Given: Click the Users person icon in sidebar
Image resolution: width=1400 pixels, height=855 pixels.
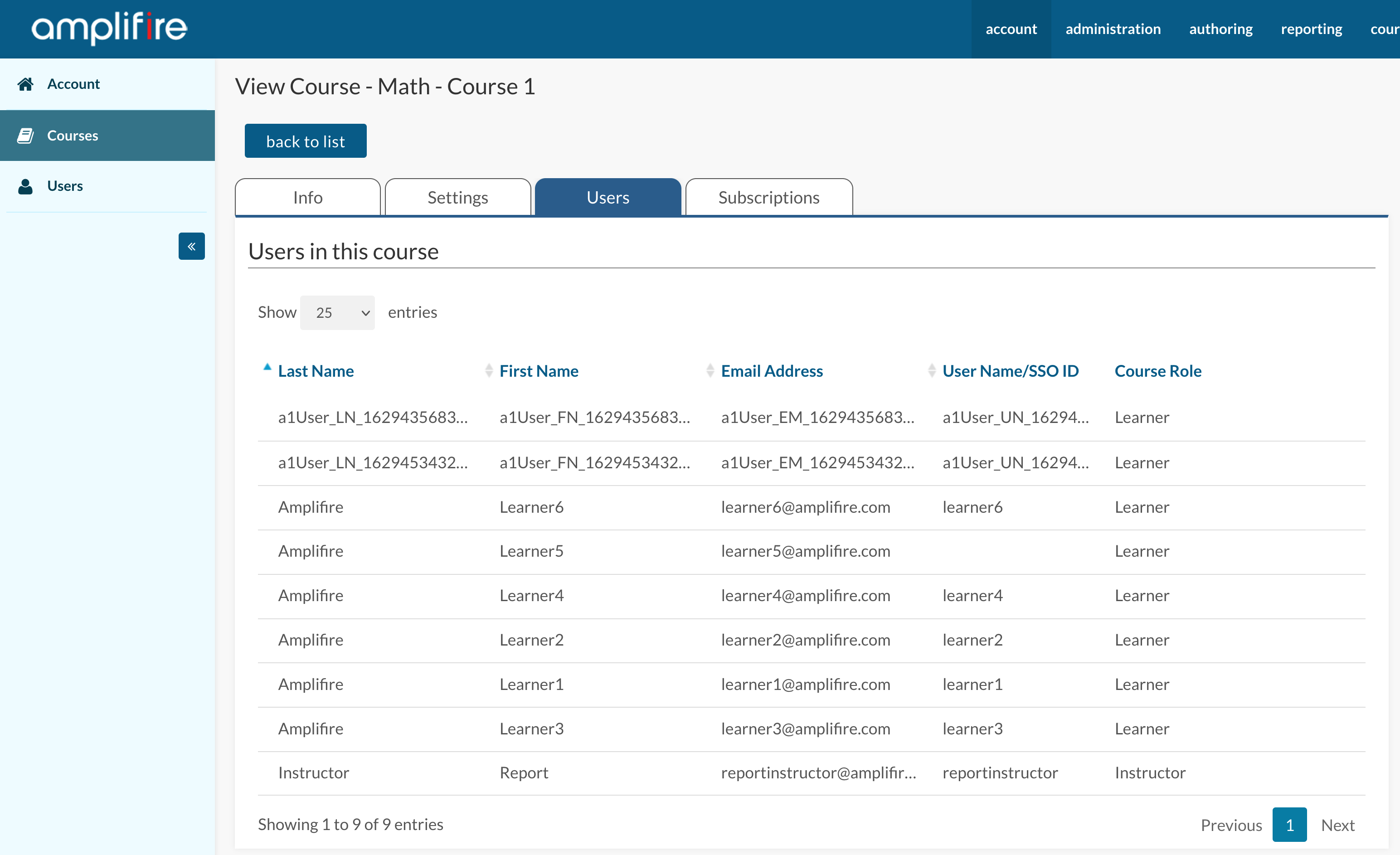Looking at the screenshot, I should 25,186.
